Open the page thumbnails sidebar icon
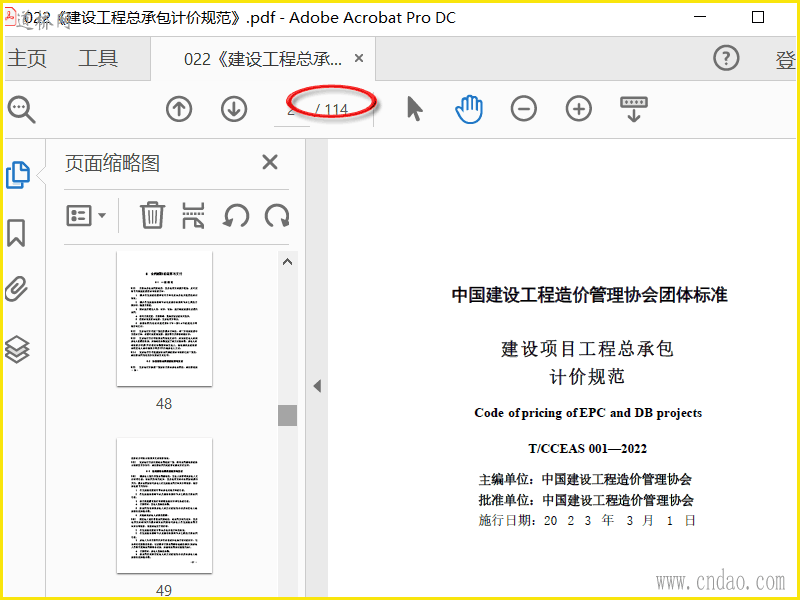Screen dimensions: 800x600 pos(18,175)
